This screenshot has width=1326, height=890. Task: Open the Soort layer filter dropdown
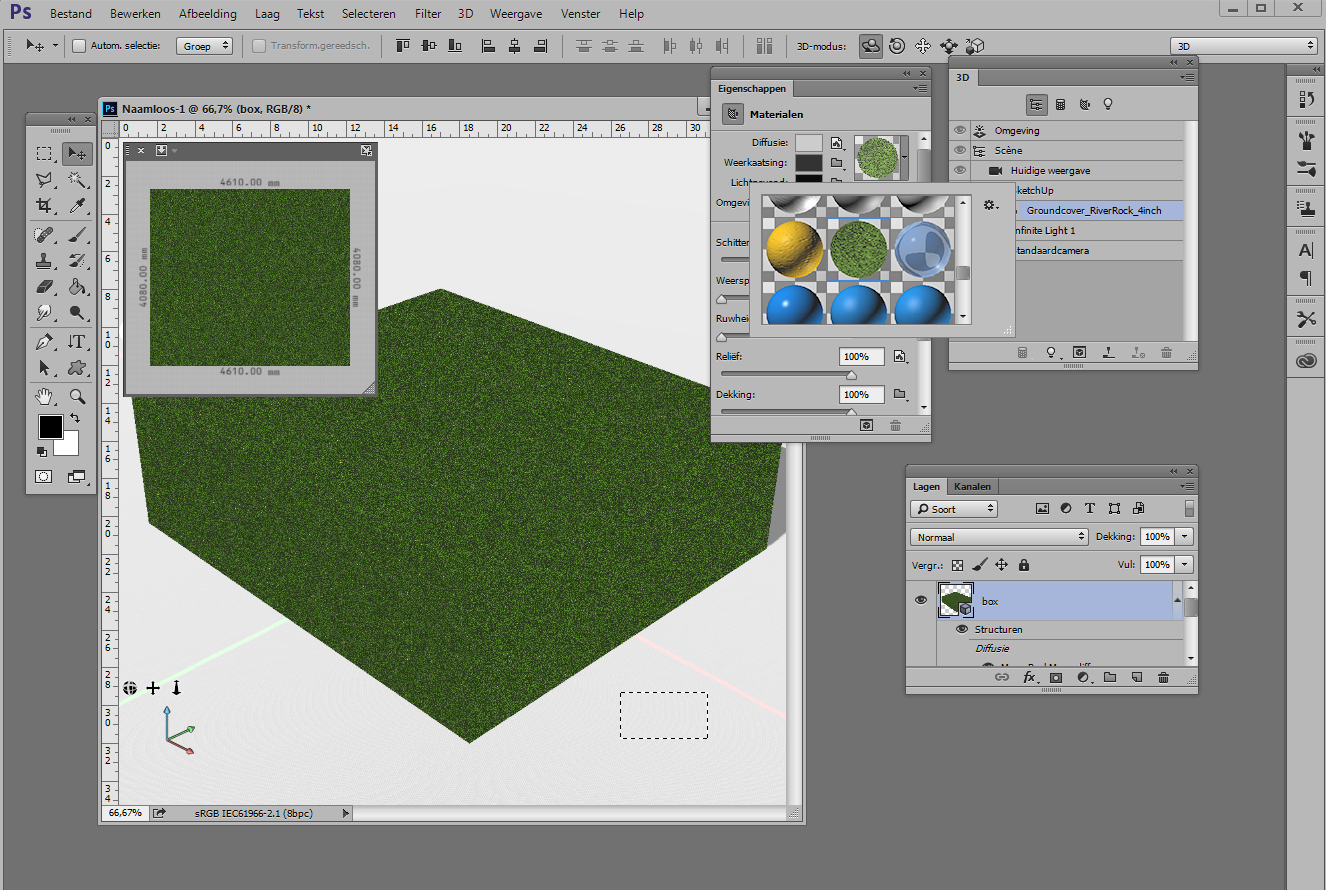coord(954,509)
